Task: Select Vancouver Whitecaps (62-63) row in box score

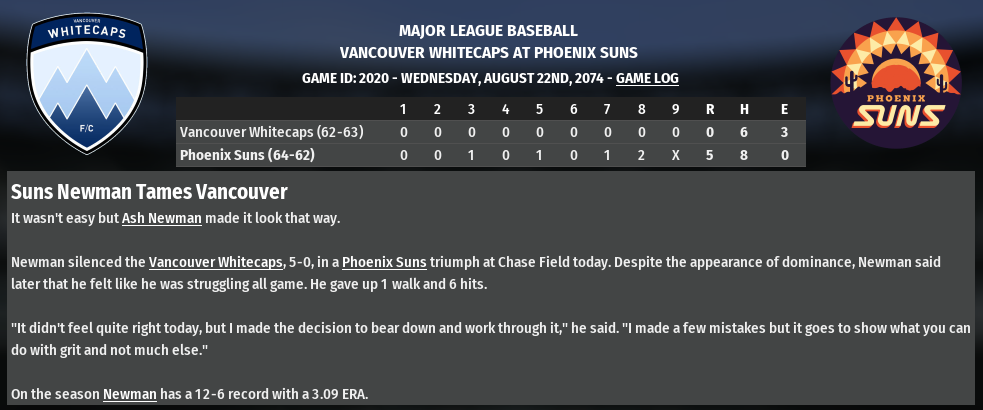Action: pyautogui.click(x=270, y=132)
